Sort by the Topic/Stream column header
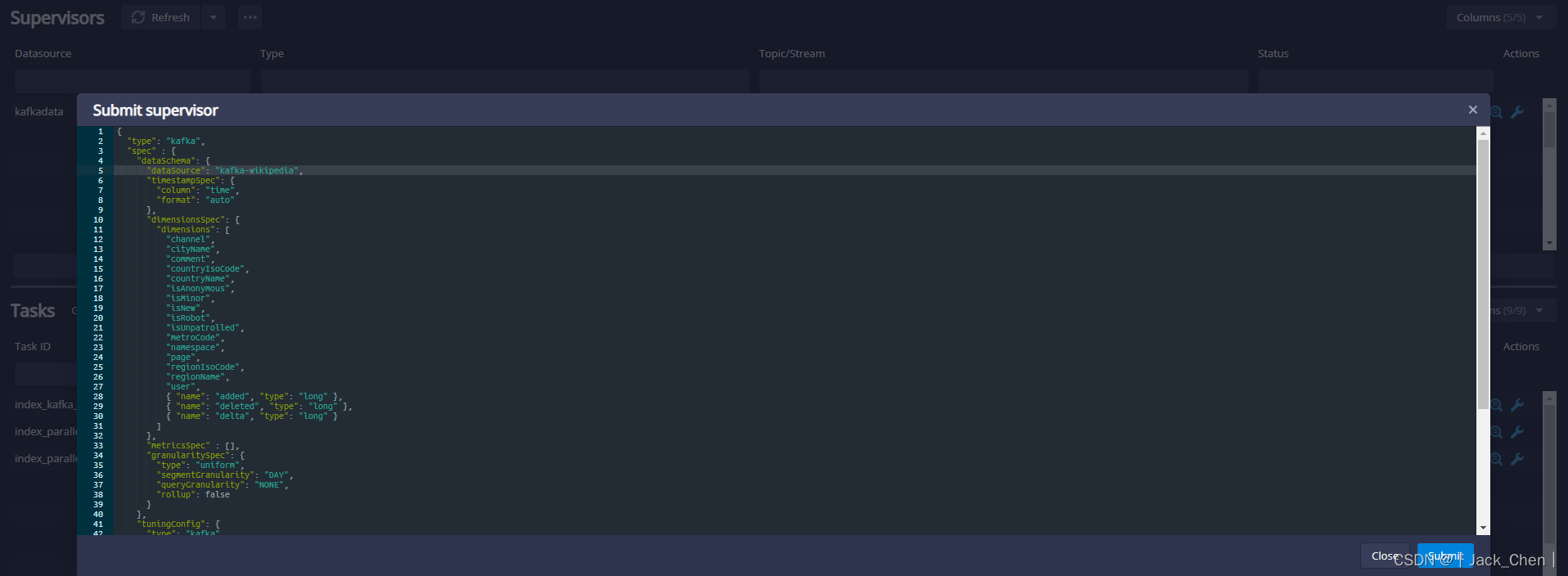1568x576 pixels. (792, 53)
